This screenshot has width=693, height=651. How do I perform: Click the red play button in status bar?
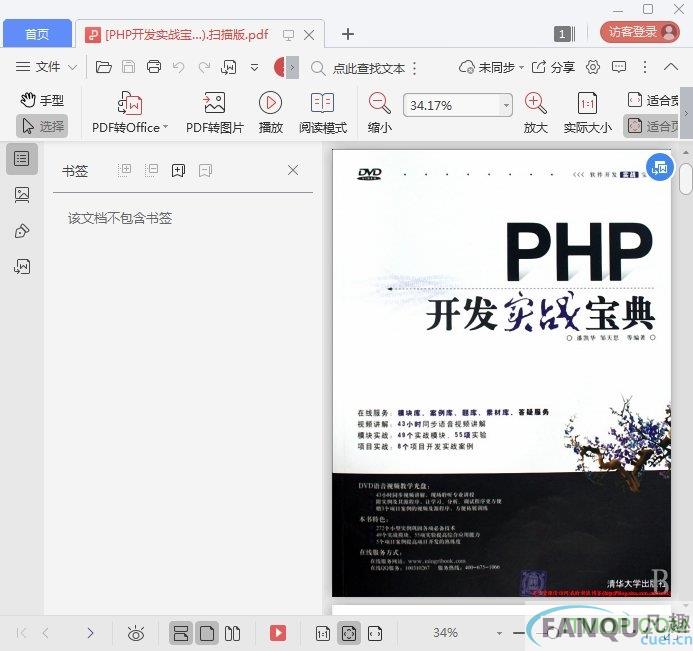pyautogui.click(x=278, y=633)
